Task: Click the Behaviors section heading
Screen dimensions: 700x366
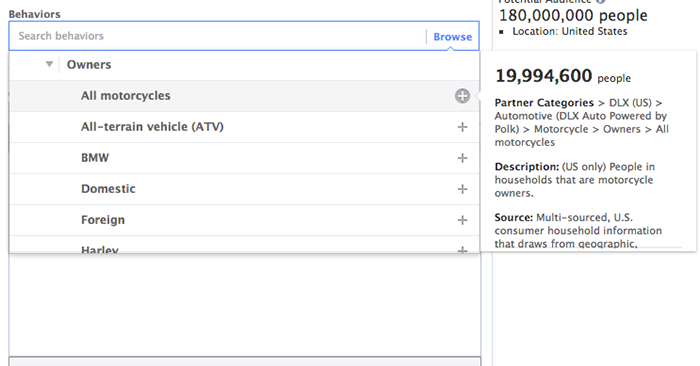Action: pos(34,14)
